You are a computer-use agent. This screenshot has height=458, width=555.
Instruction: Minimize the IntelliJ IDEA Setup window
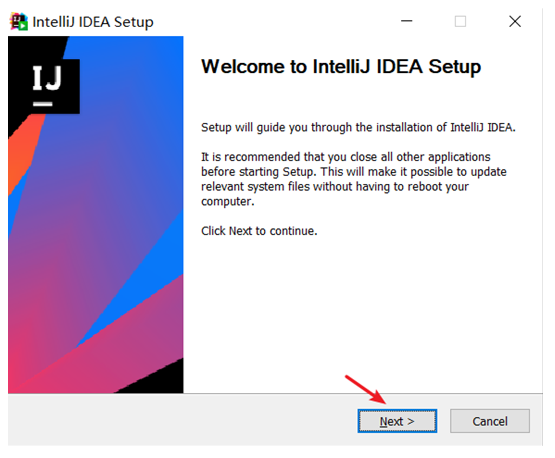(406, 21)
